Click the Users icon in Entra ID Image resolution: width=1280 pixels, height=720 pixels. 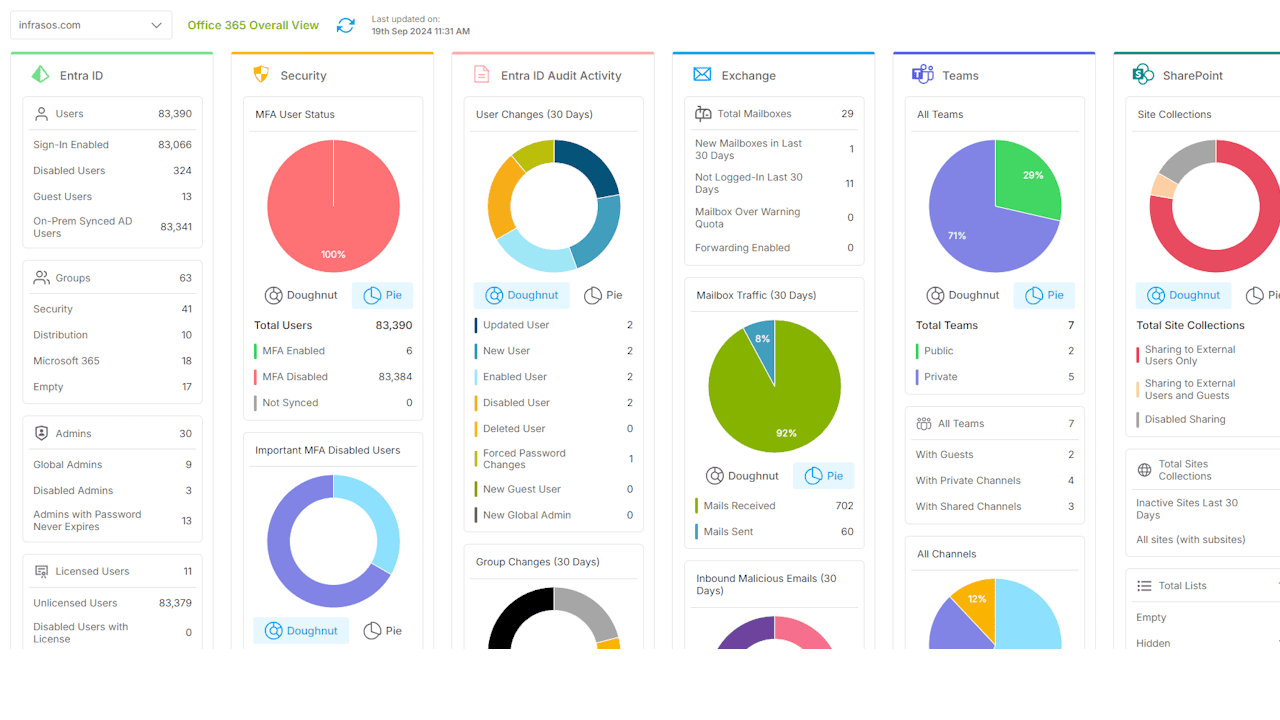coord(41,113)
